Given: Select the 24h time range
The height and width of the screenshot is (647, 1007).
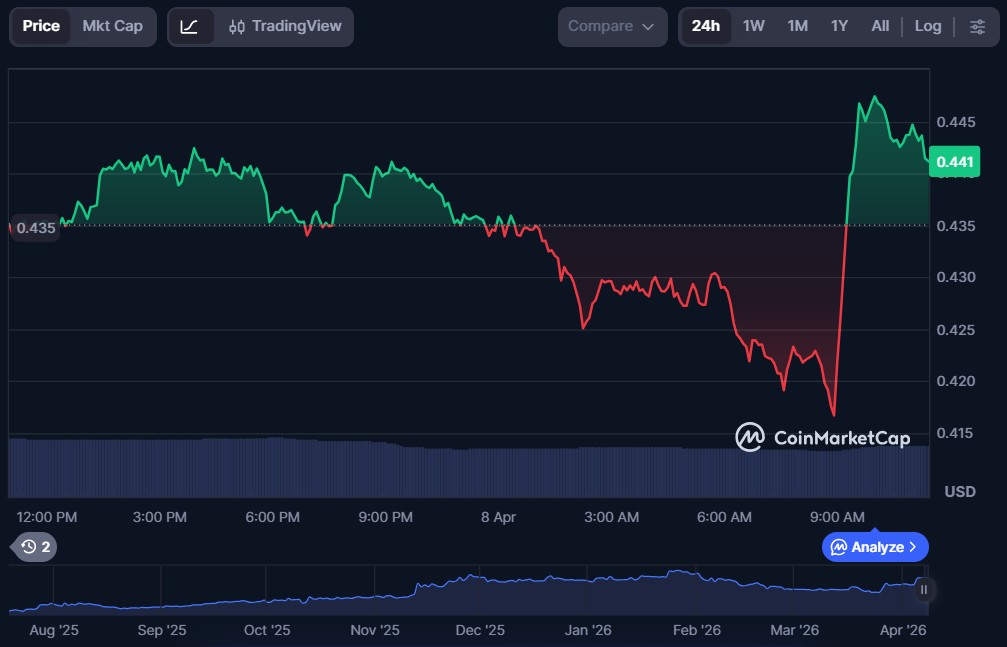Looking at the screenshot, I should pyautogui.click(x=705, y=26).
